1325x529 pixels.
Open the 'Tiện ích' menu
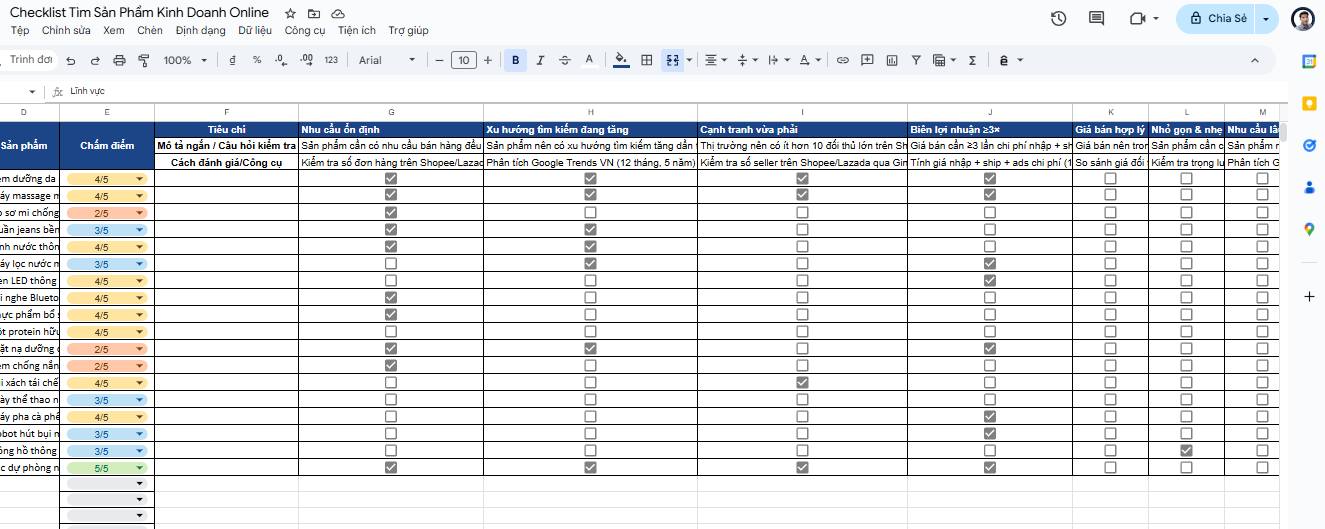point(357,31)
